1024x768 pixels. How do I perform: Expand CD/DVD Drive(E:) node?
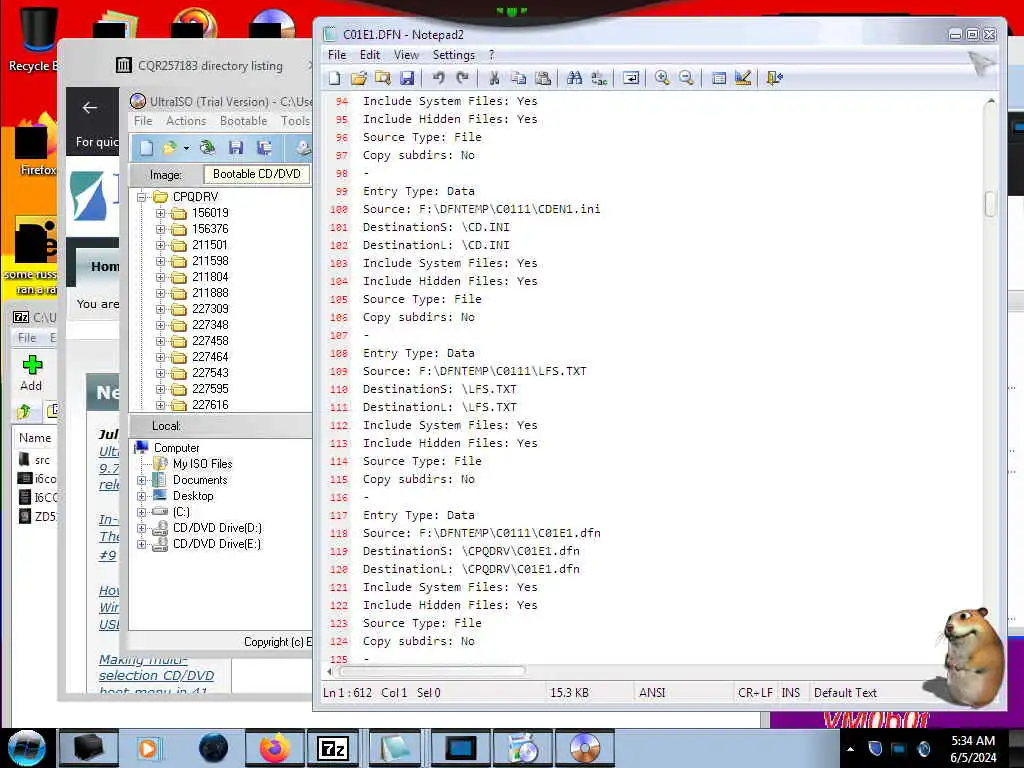pos(142,544)
